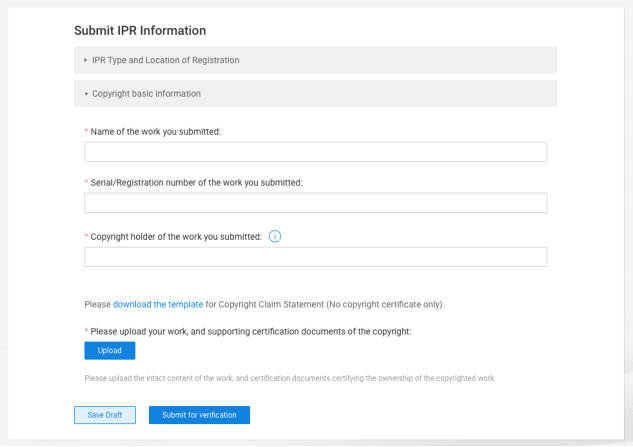Open the IPR Type and Location of Registration section
The width and height of the screenshot is (633, 447).
[x=165, y=60]
